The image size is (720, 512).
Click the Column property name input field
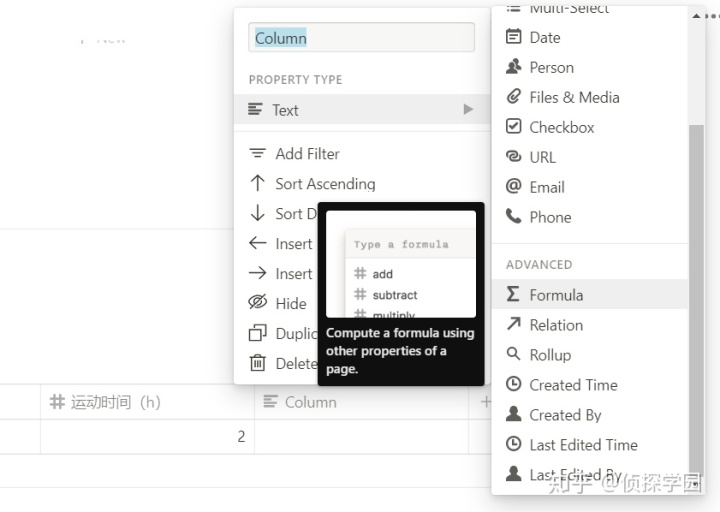(x=361, y=37)
